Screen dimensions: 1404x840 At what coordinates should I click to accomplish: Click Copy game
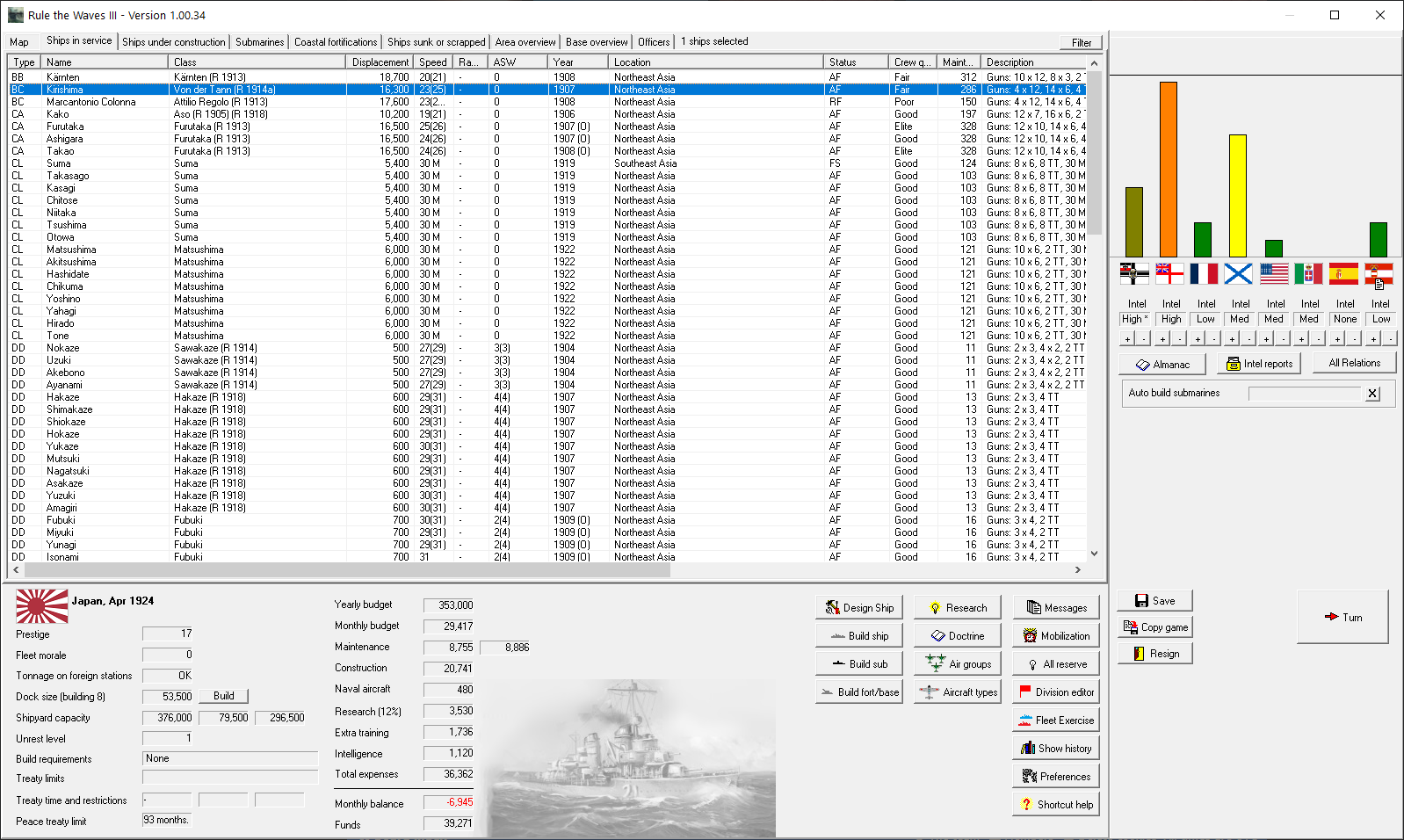click(x=1154, y=627)
